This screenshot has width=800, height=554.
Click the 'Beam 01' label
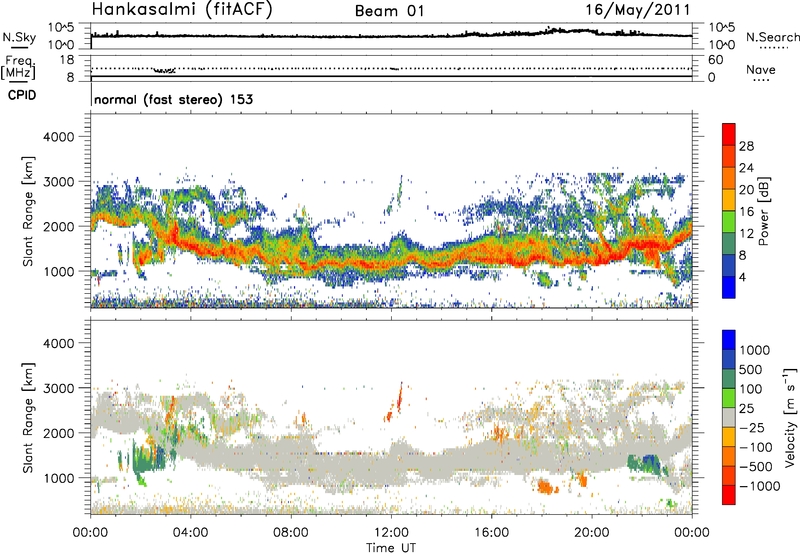pyautogui.click(x=390, y=11)
